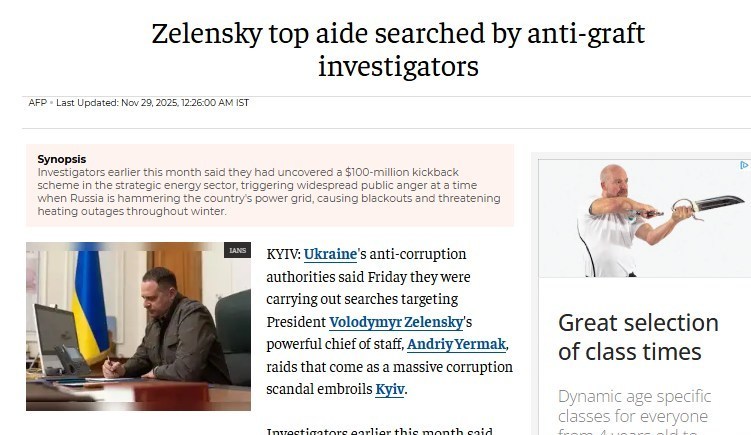Click the "Great selection of class times" ad headline

tap(638, 337)
